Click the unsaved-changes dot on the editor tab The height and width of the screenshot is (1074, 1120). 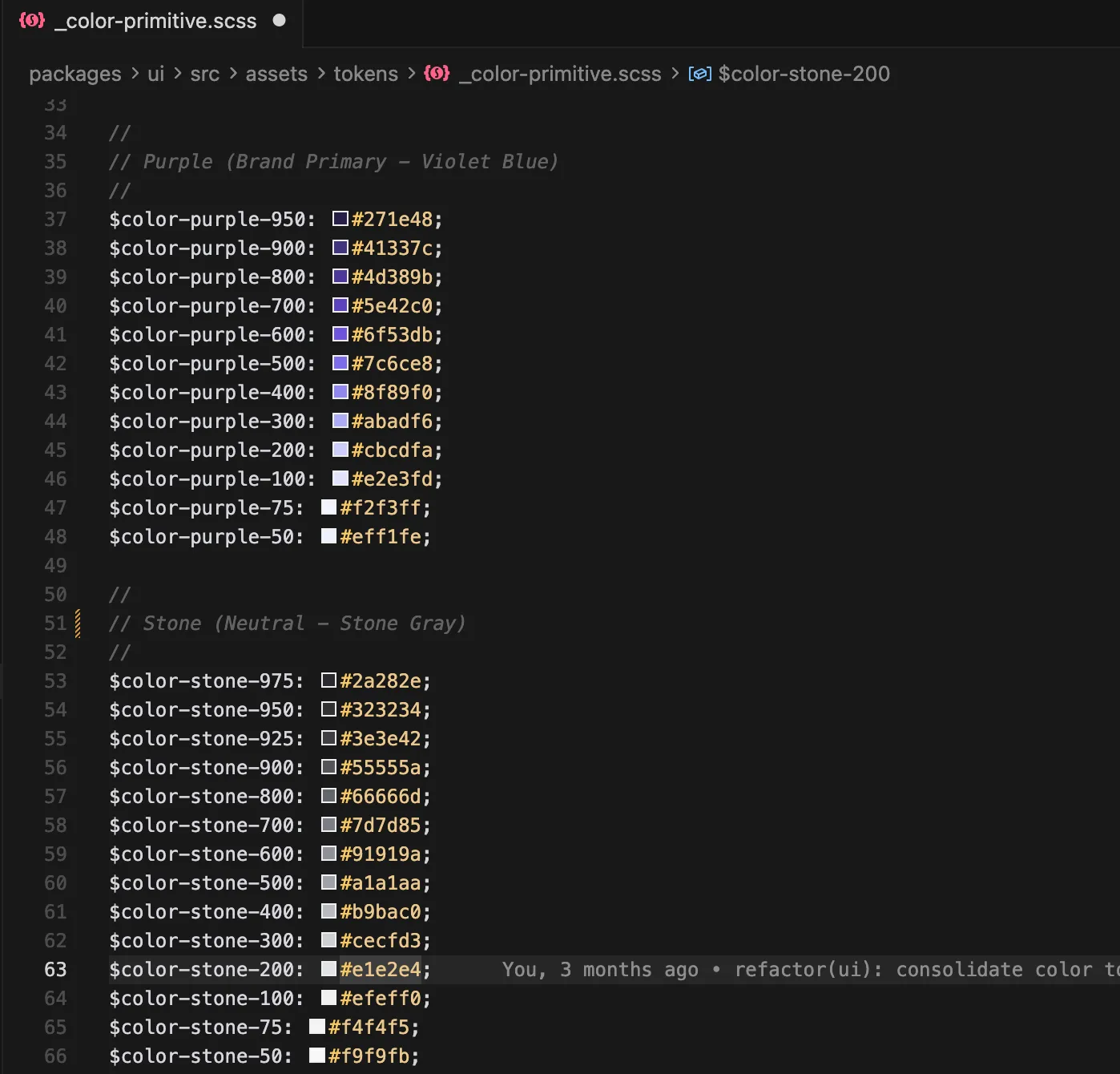coord(279,22)
